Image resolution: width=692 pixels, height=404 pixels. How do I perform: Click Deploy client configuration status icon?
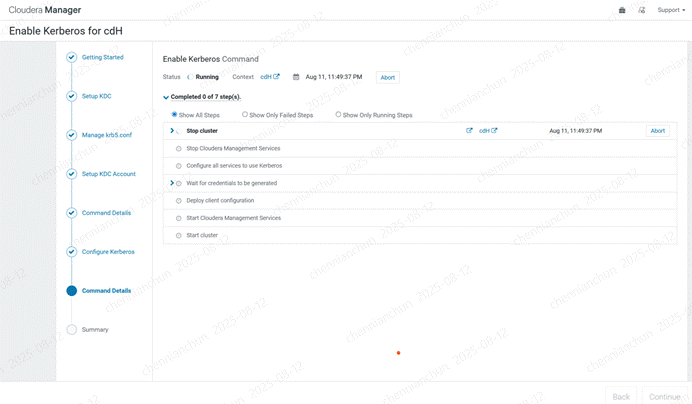pos(179,201)
